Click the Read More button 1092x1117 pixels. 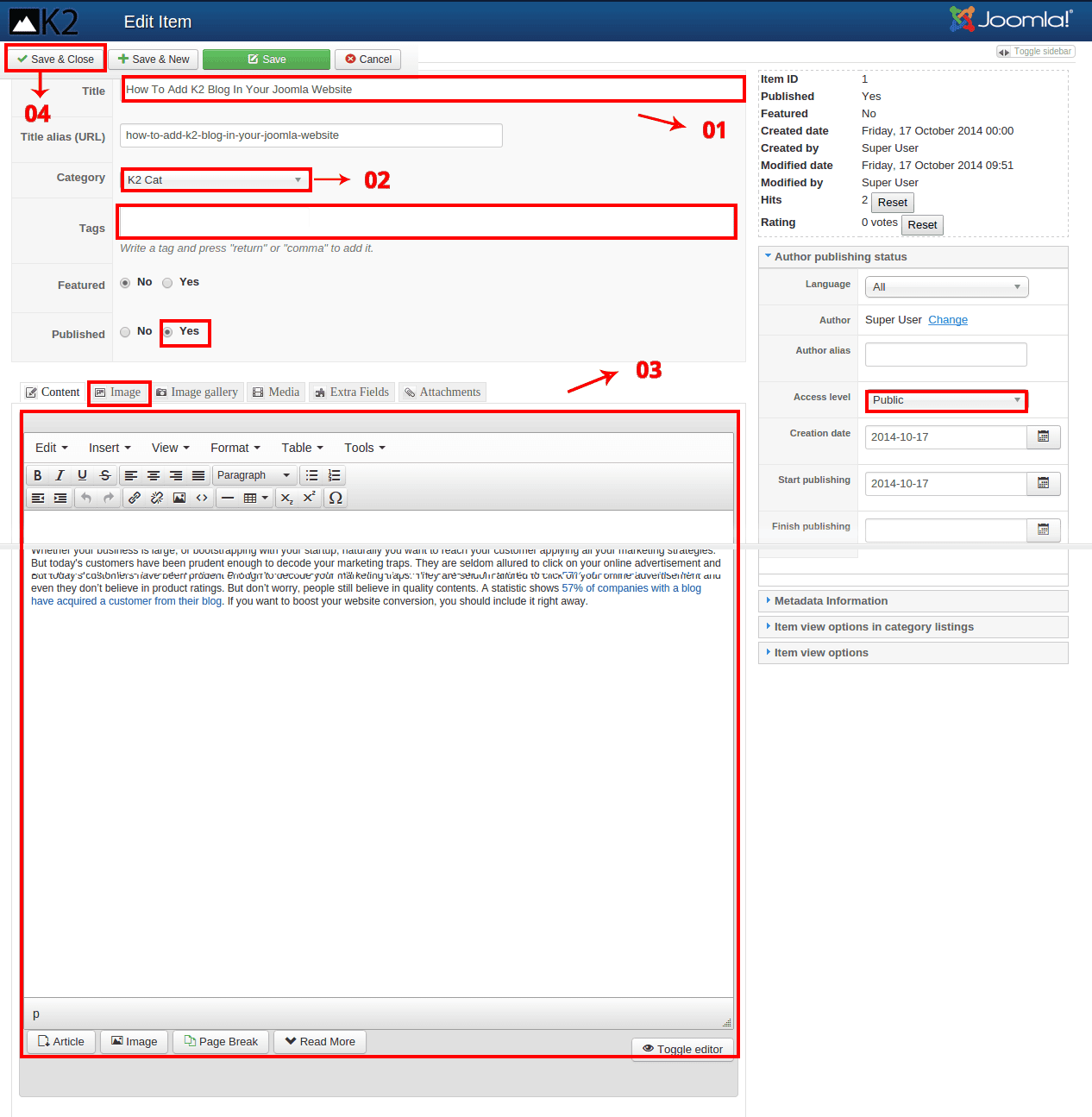[320, 1042]
